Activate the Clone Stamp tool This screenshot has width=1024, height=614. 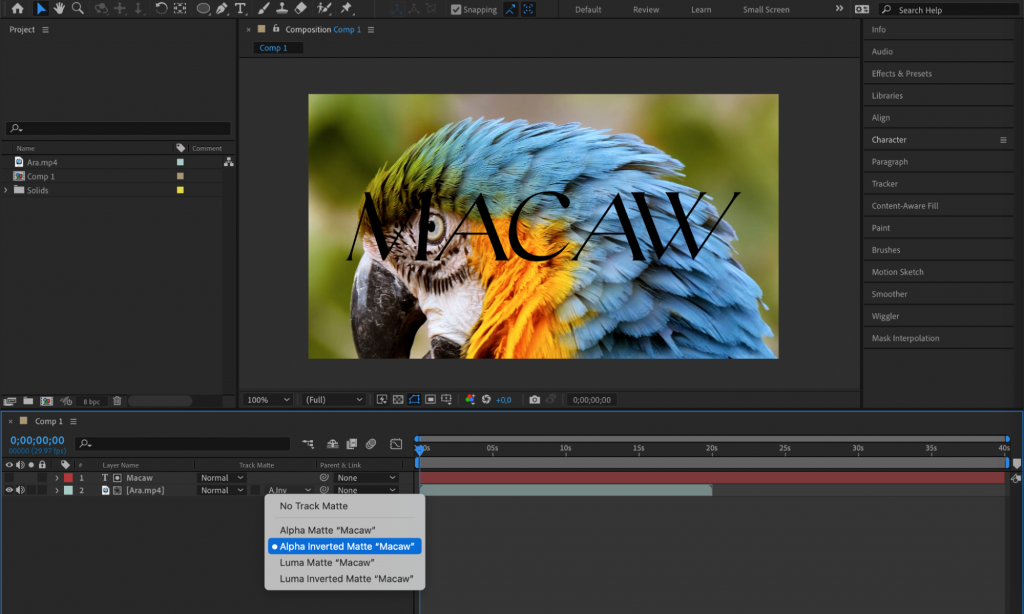click(281, 10)
